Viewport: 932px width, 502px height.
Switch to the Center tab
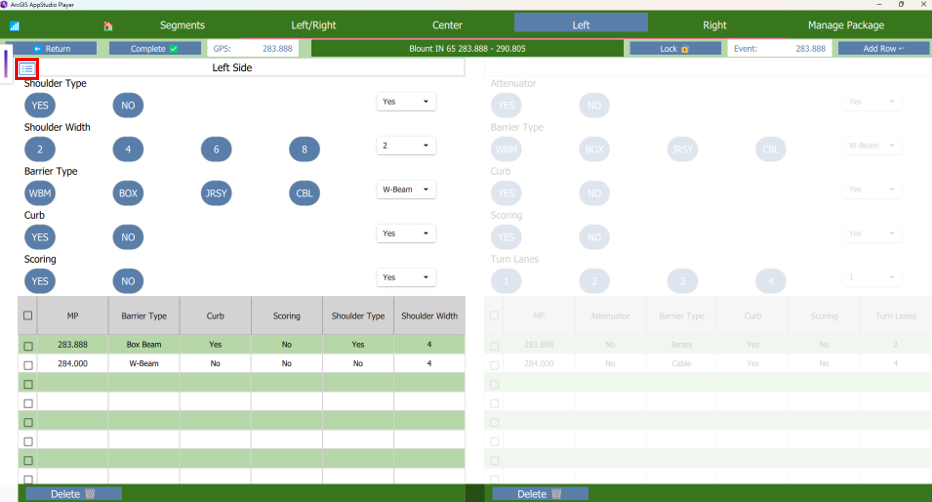pyautogui.click(x=447, y=25)
